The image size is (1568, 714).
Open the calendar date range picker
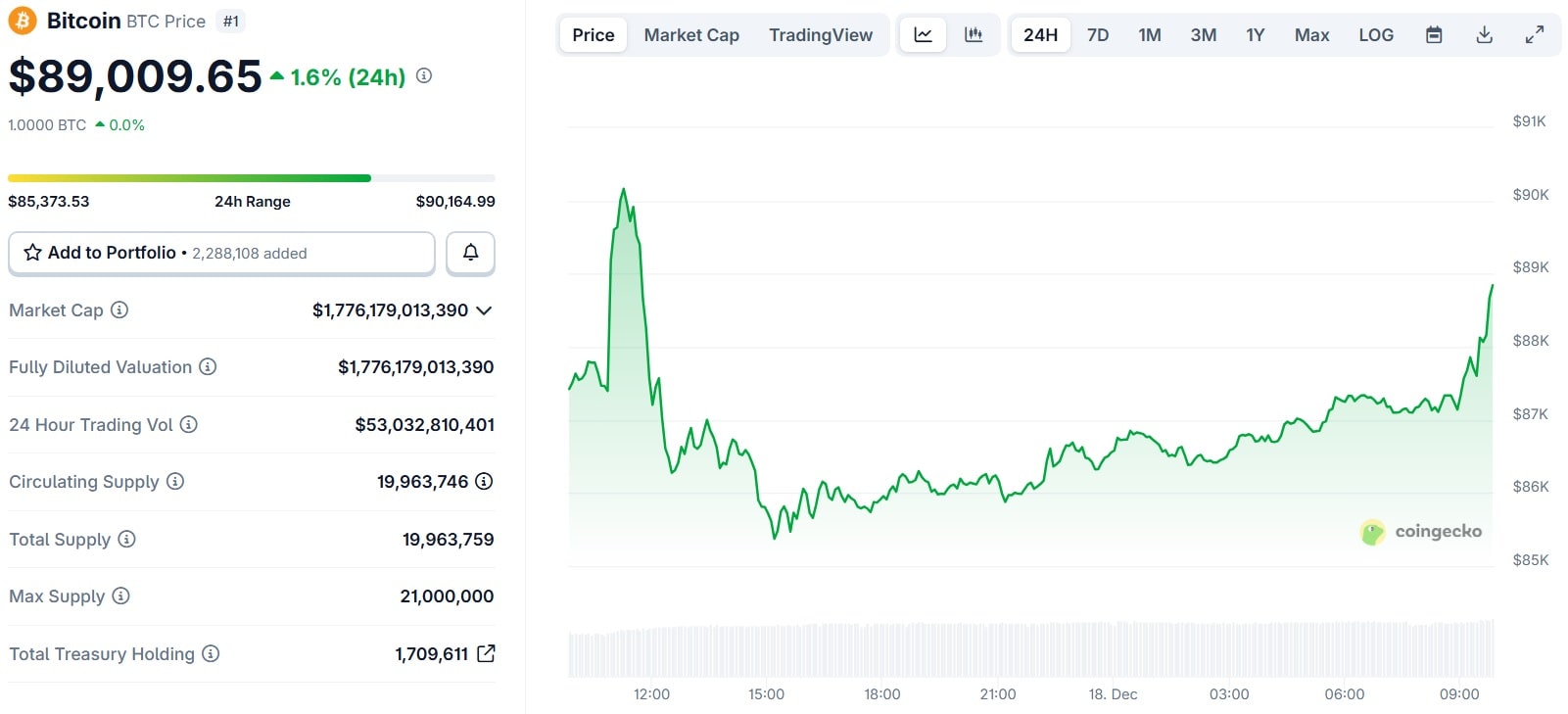tap(1434, 35)
